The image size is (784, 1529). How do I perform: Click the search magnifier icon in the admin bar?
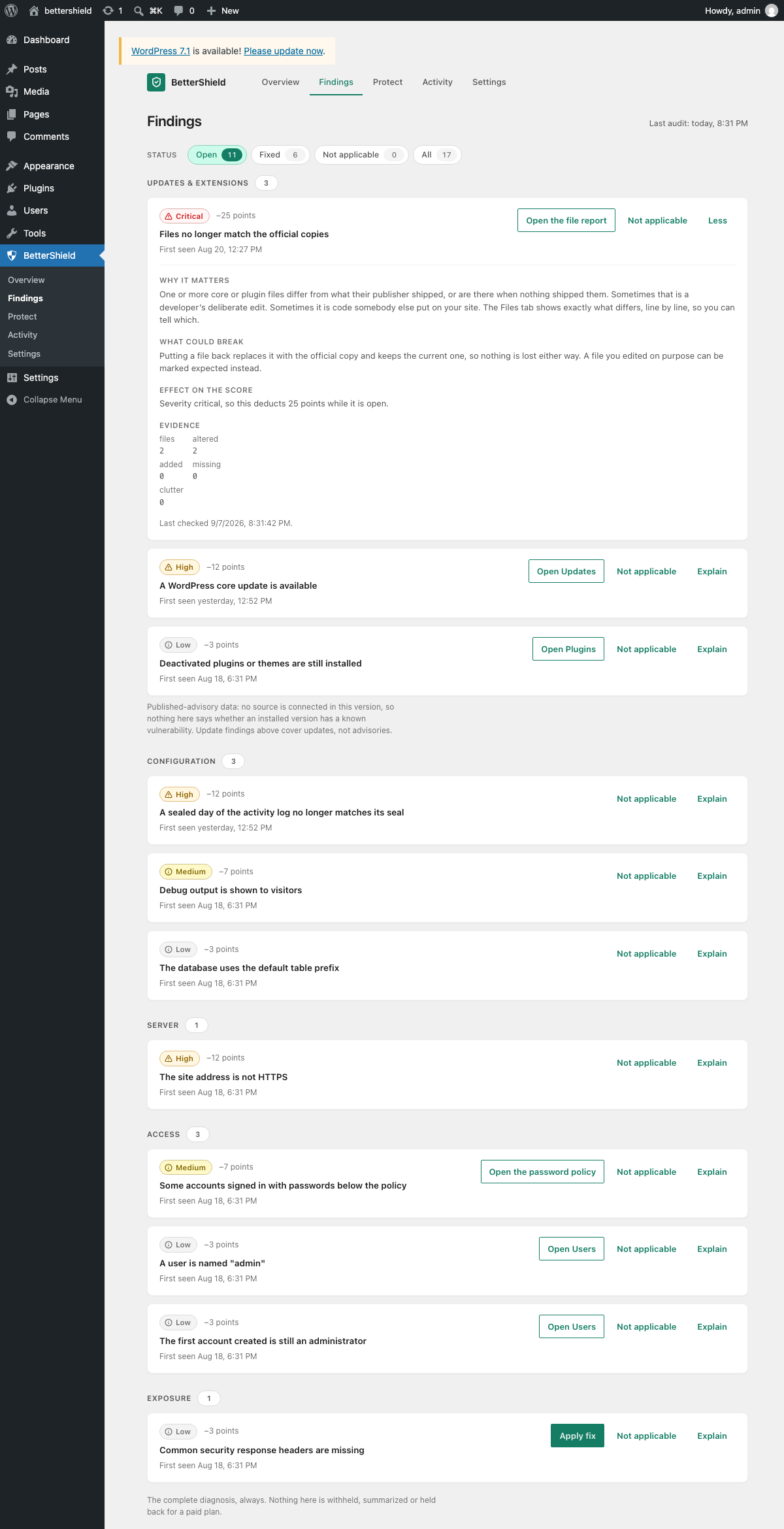(x=139, y=10)
